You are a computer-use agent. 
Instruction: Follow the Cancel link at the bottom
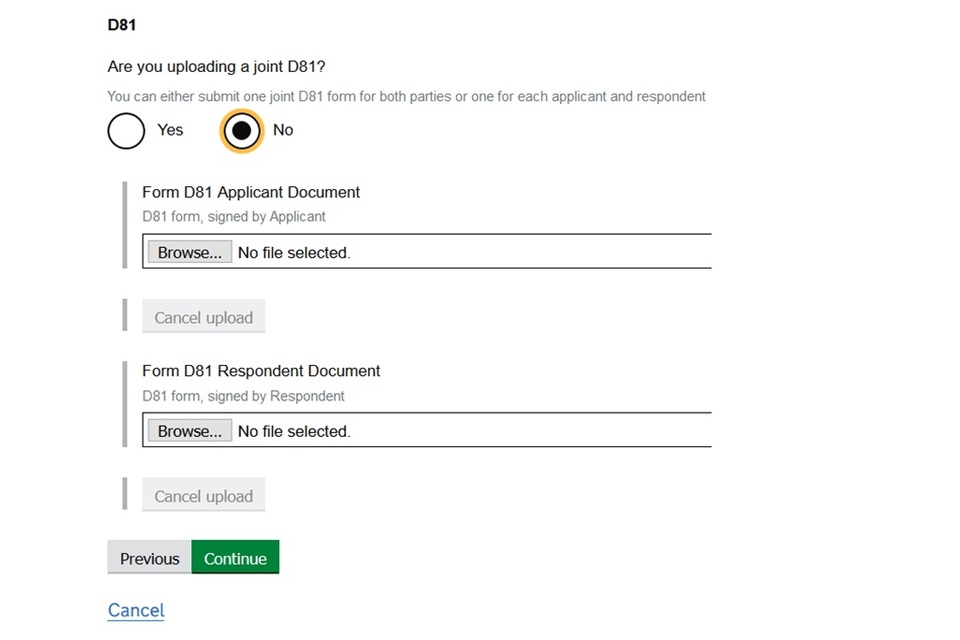[x=136, y=611]
